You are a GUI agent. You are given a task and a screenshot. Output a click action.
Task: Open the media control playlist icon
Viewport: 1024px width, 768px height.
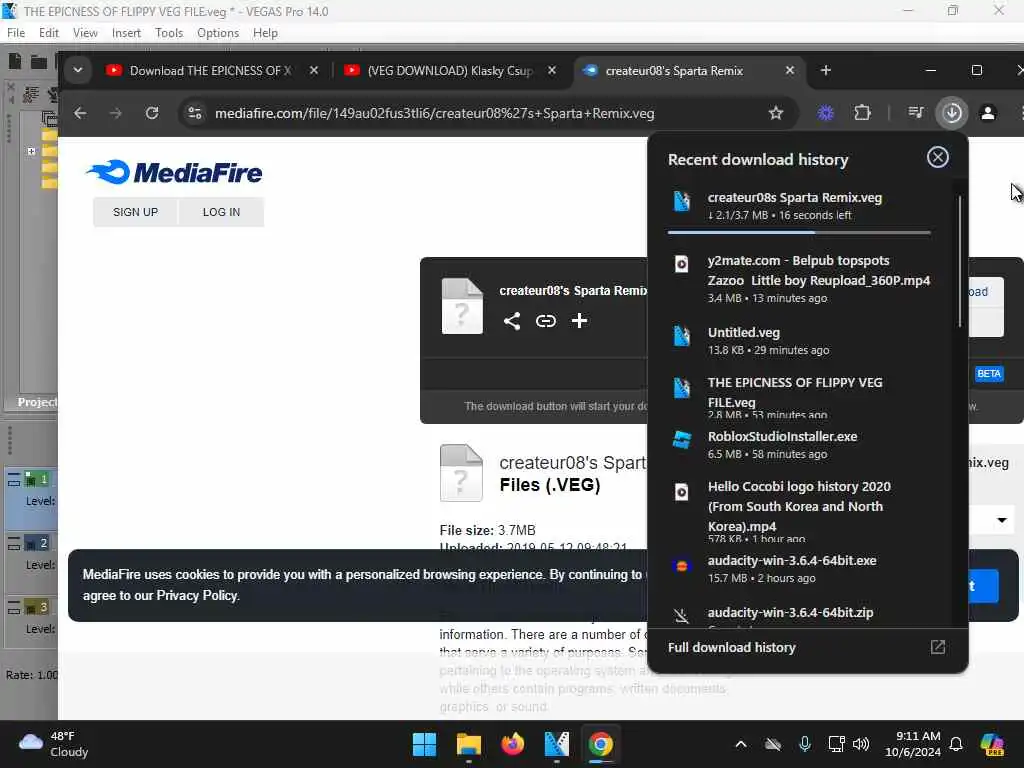916,113
